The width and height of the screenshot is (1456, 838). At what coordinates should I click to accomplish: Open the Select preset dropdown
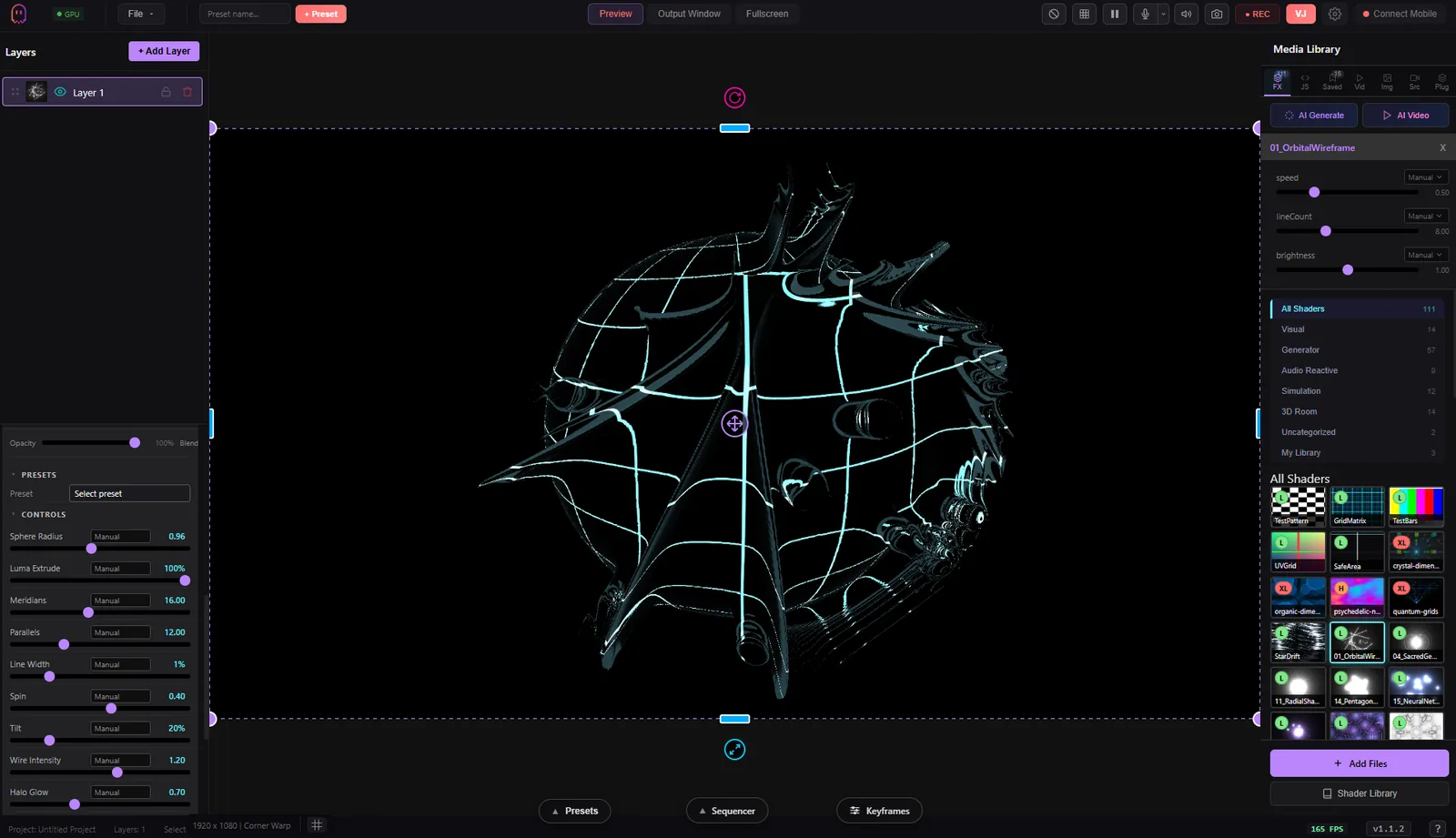[129, 493]
